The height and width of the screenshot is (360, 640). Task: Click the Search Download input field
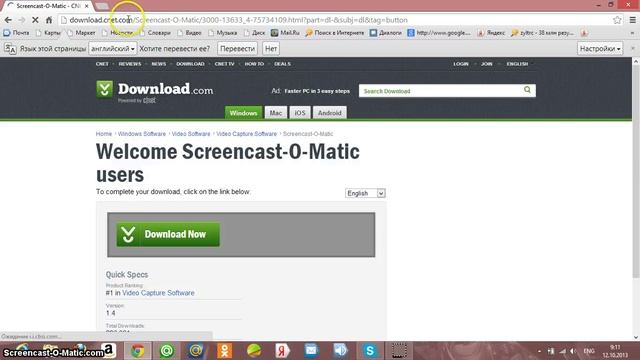coord(440,91)
